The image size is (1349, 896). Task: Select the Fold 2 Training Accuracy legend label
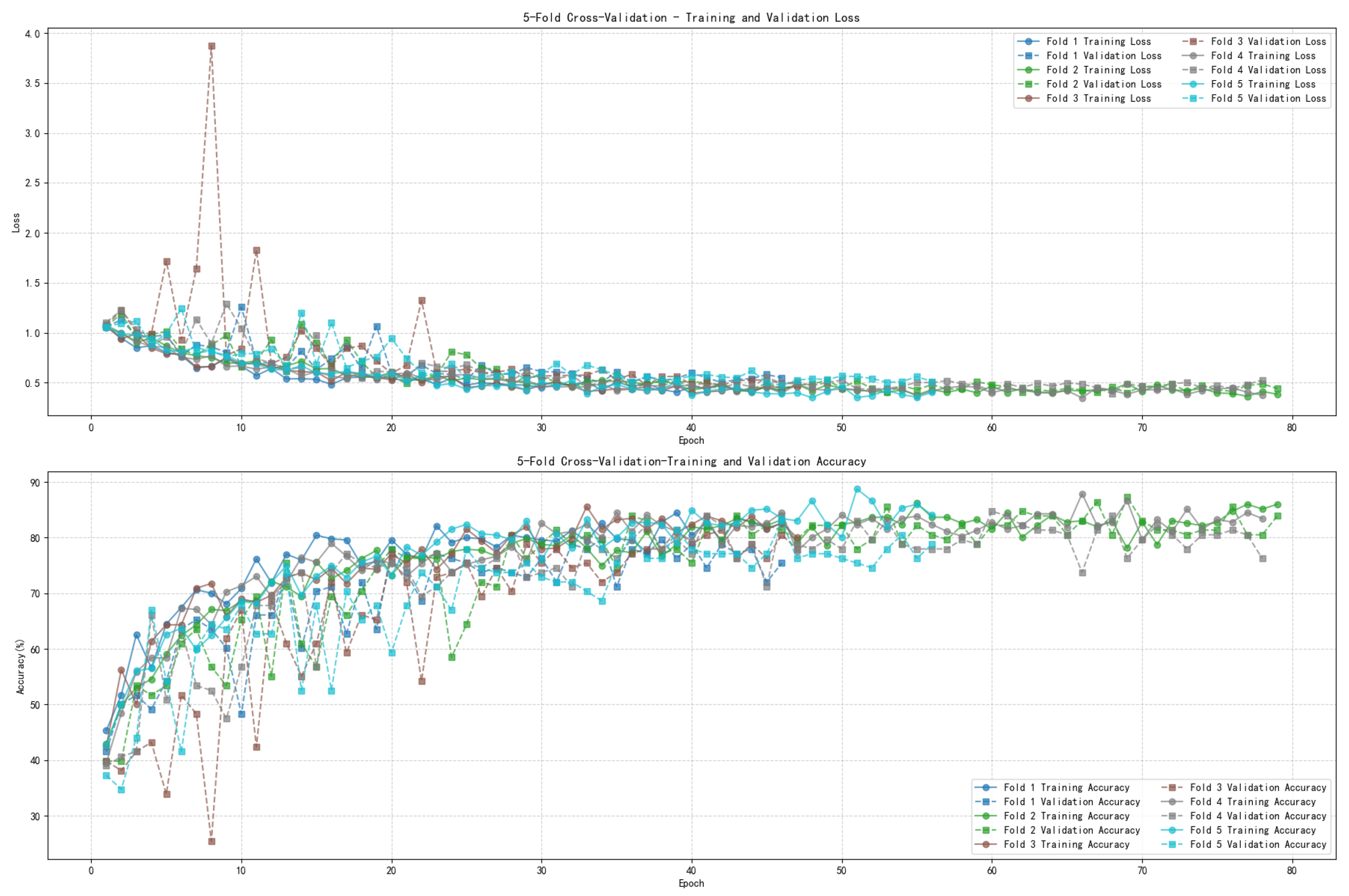tap(1066, 816)
